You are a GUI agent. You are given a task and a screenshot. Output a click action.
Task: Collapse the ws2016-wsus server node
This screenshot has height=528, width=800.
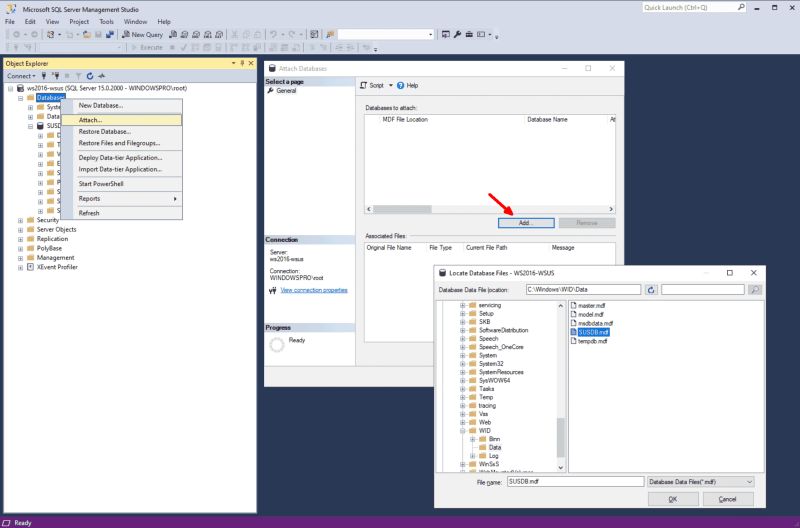point(10,88)
